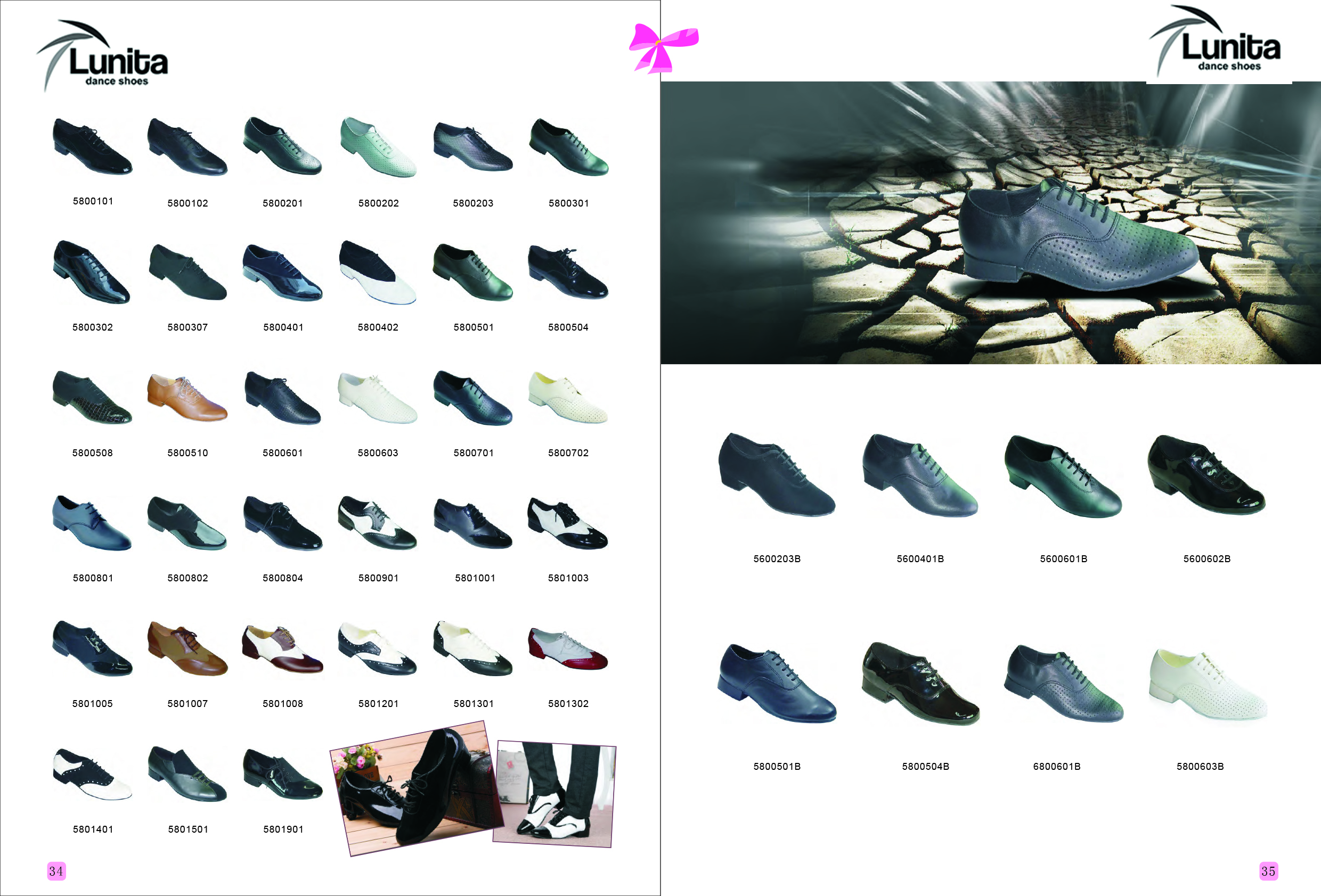Click product code 5800504
The image size is (1321, 896).
click(568, 327)
